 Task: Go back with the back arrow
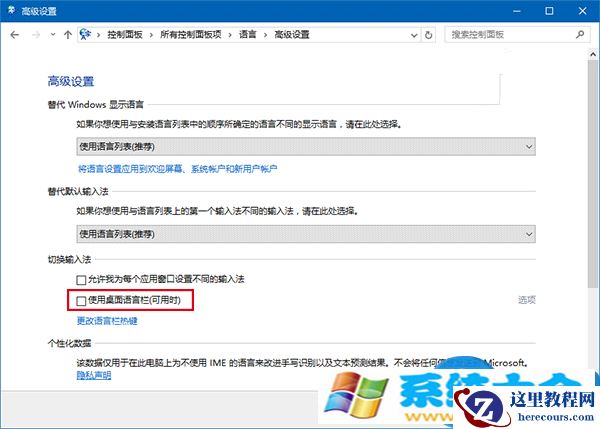point(15,35)
